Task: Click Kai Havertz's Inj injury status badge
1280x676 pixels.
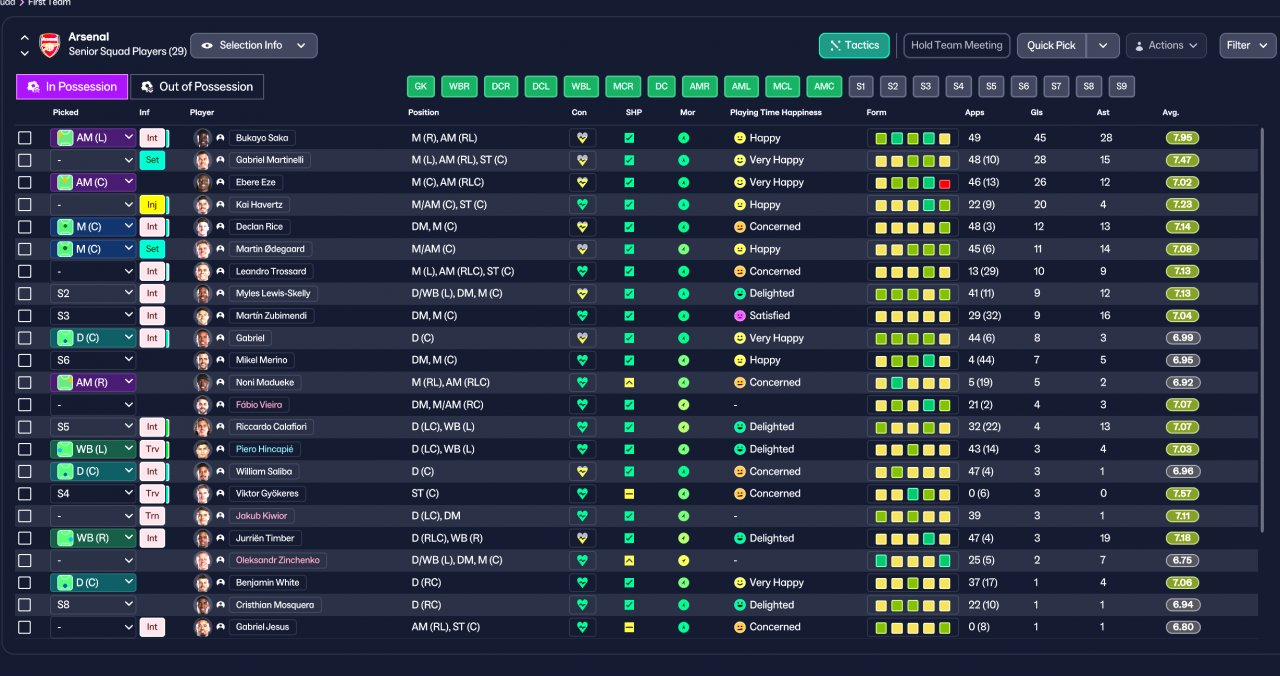Action: pyautogui.click(x=152, y=204)
